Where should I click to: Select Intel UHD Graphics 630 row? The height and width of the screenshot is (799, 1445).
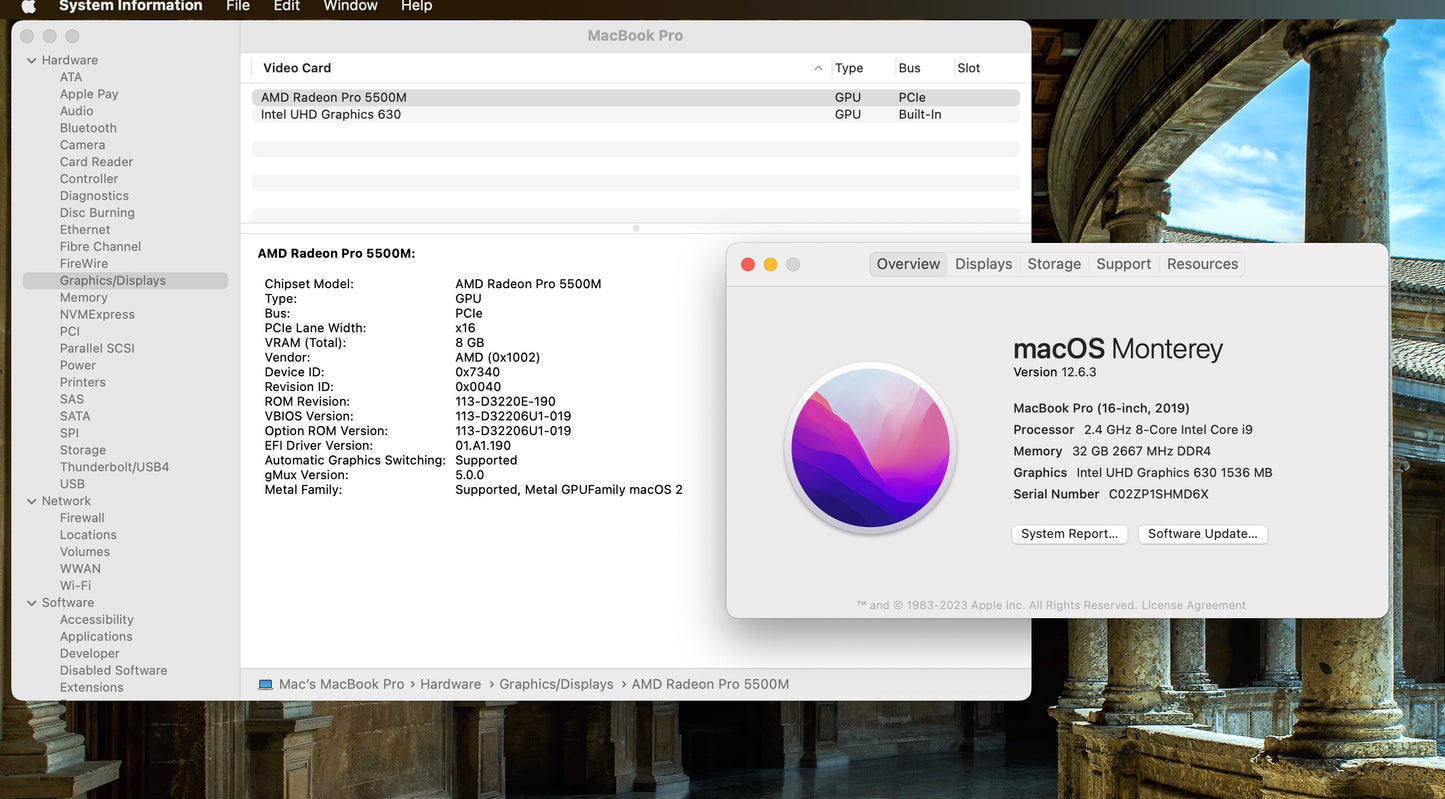(x=331, y=115)
